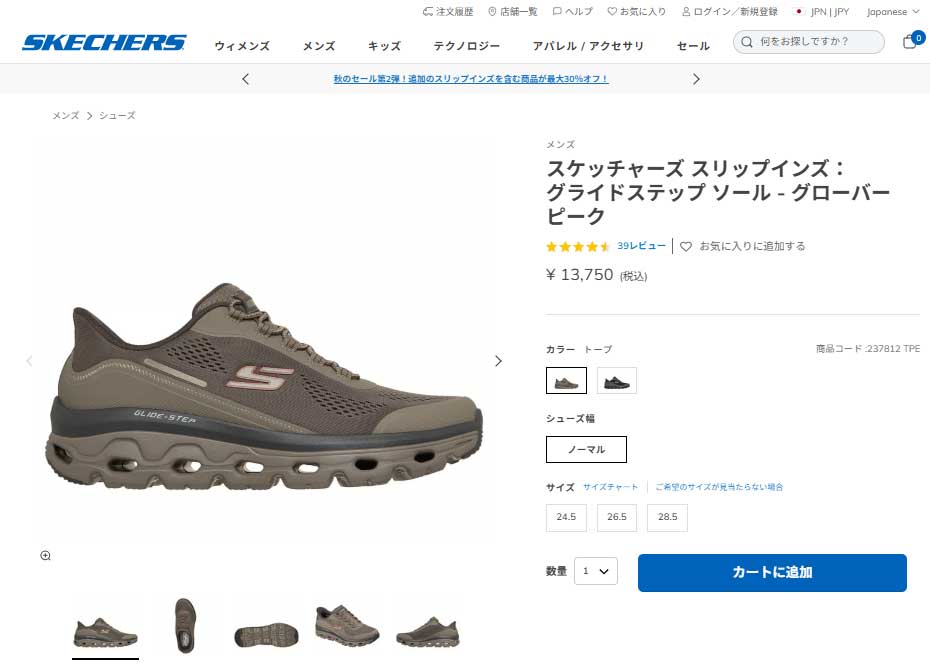The width and height of the screenshot is (930, 671).
Task: Select size 24.5
Action: coord(566,517)
